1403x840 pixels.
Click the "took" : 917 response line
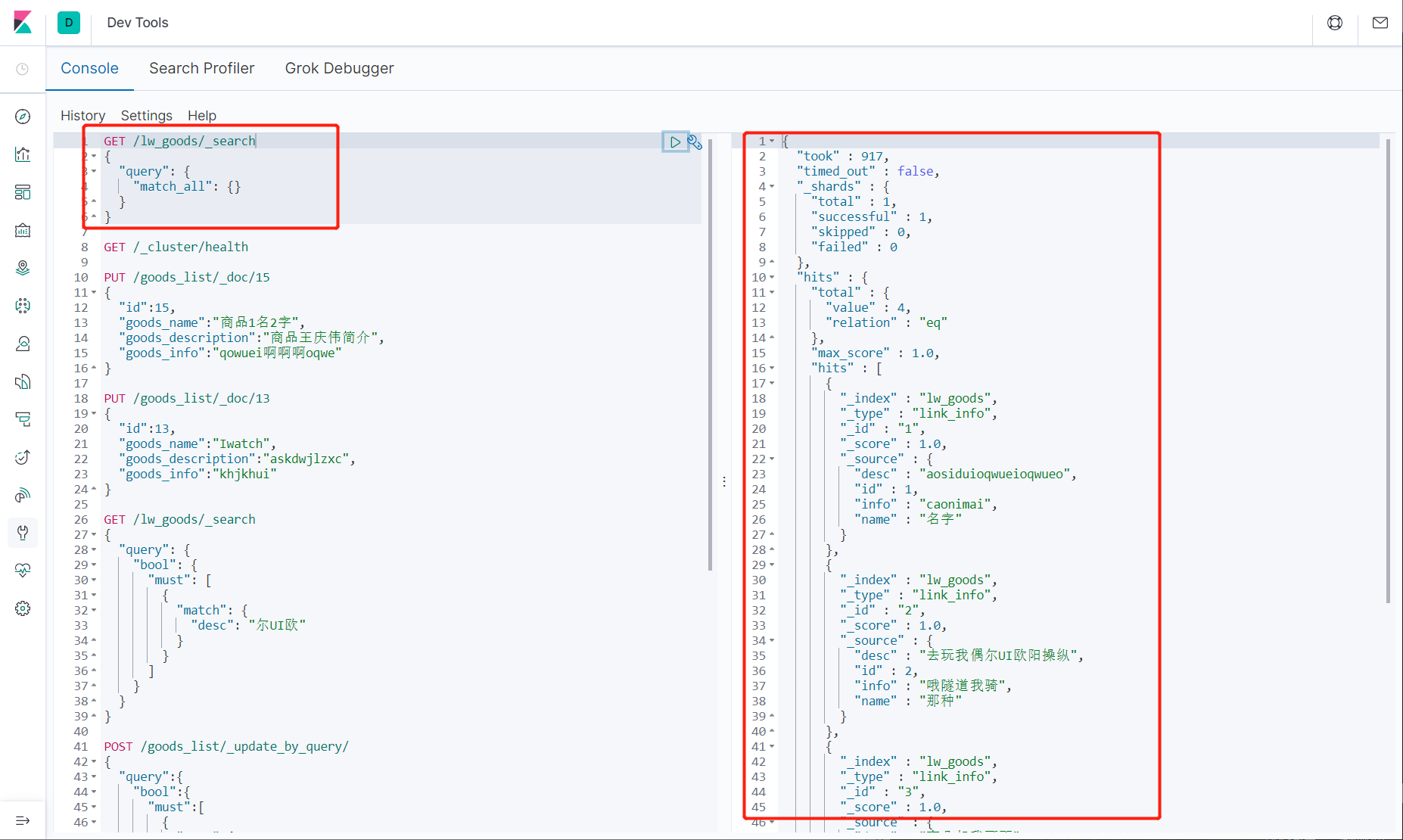click(x=842, y=156)
